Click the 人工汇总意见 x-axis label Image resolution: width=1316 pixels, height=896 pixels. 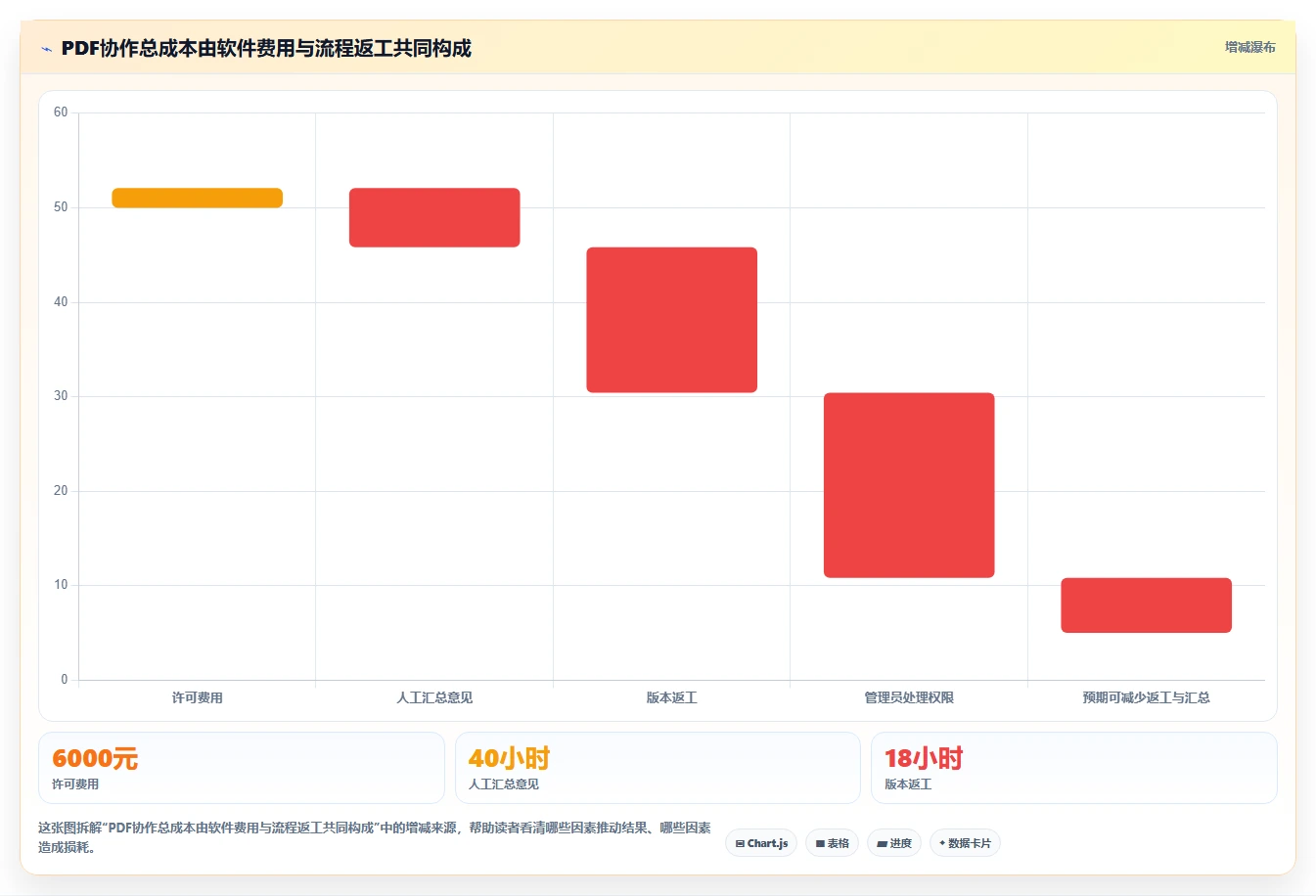[434, 697]
